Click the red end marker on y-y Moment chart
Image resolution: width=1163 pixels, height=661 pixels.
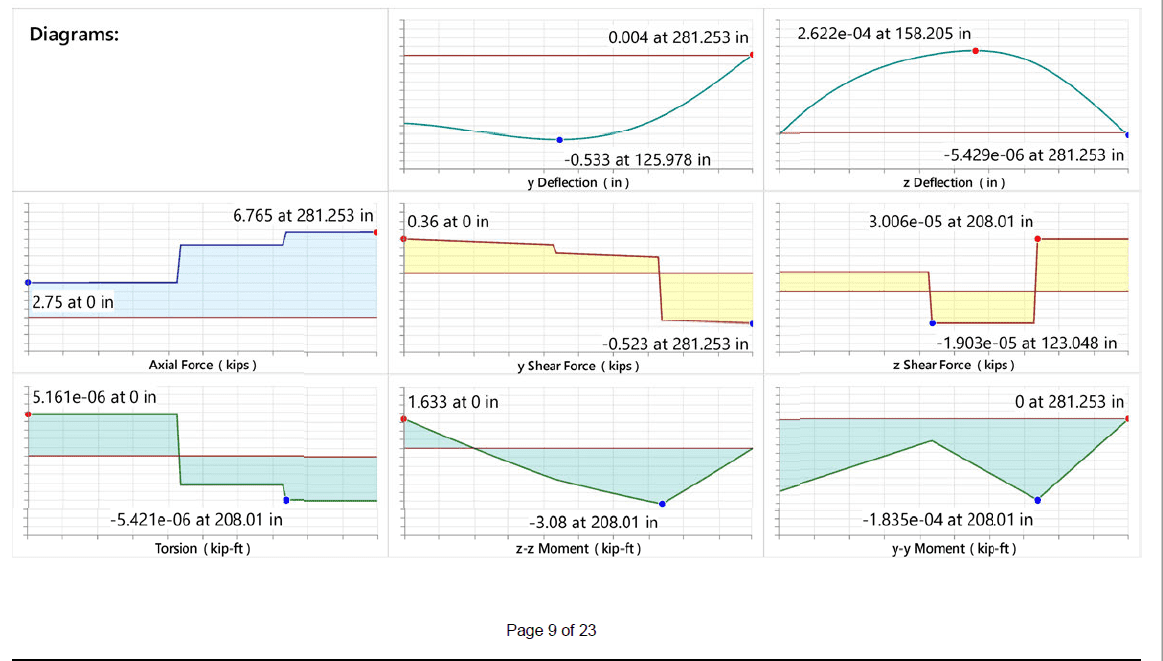click(1127, 418)
